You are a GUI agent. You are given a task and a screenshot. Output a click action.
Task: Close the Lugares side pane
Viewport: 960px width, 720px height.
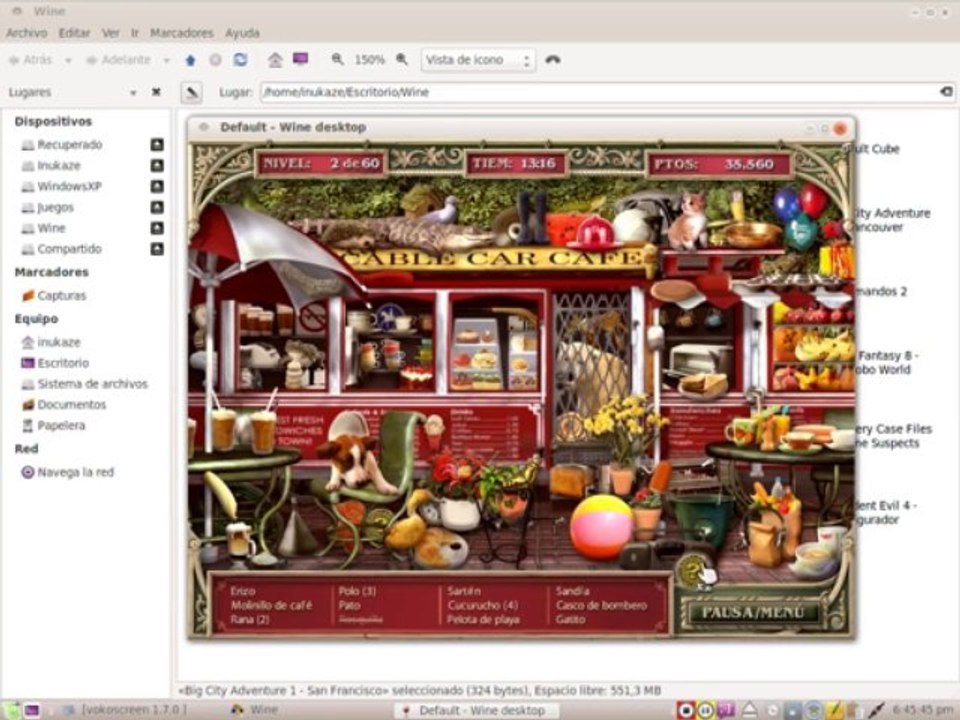(156, 92)
